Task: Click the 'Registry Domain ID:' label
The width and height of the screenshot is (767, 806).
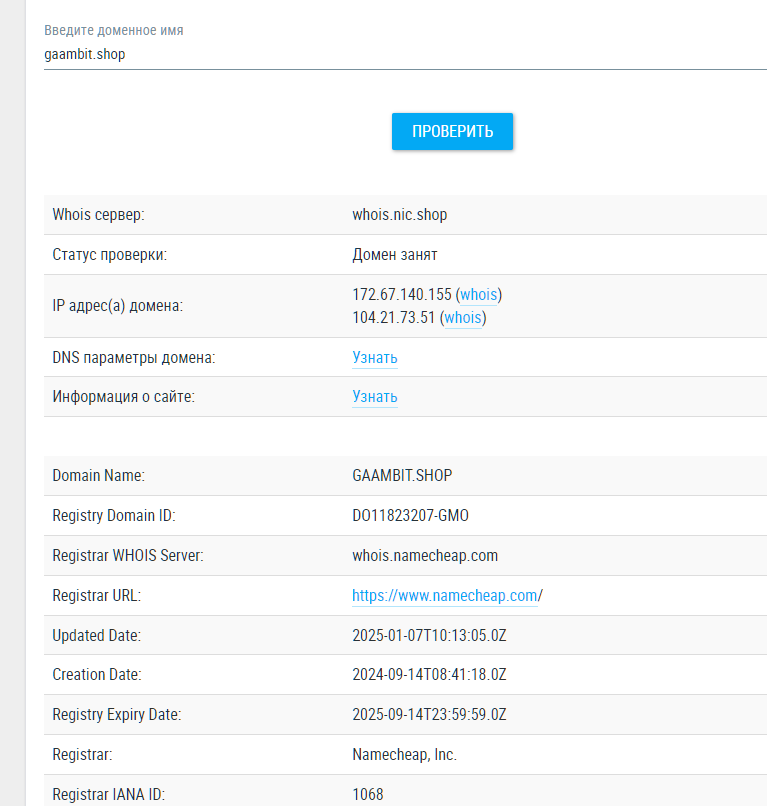Action: click(114, 515)
